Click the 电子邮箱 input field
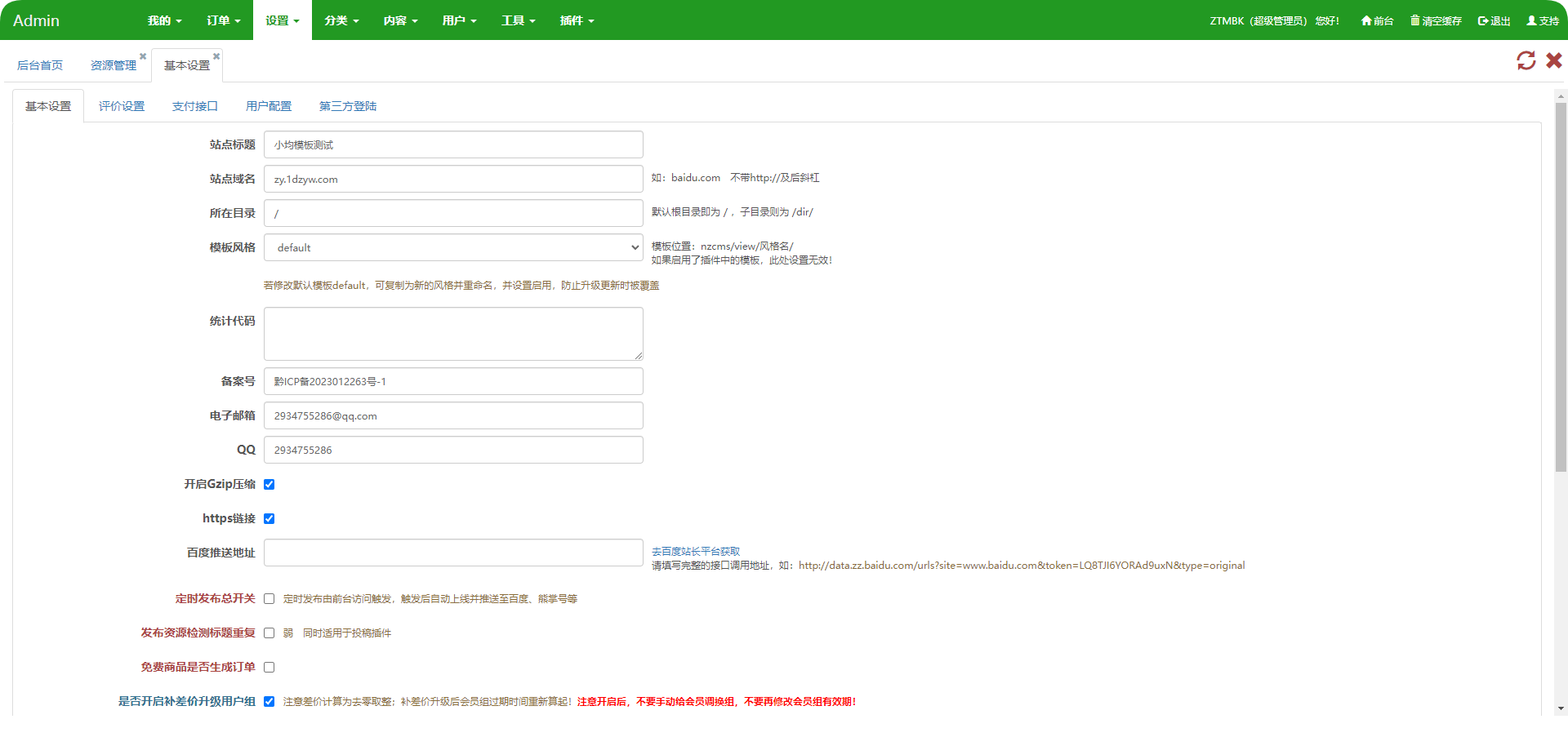The width and height of the screenshot is (1568, 737). pyautogui.click(x=453, y=415)
